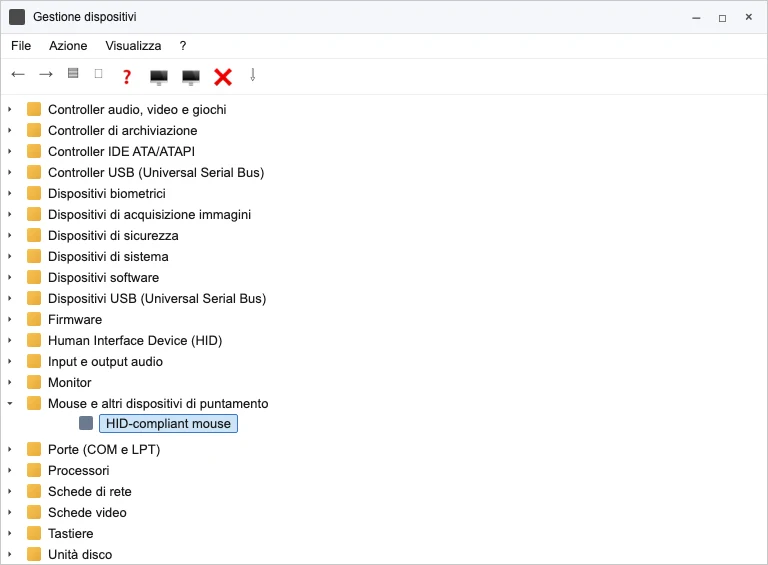Select the Dispositivi biometrici label
This screenshot has width=768, height=565.
[107, 193]
